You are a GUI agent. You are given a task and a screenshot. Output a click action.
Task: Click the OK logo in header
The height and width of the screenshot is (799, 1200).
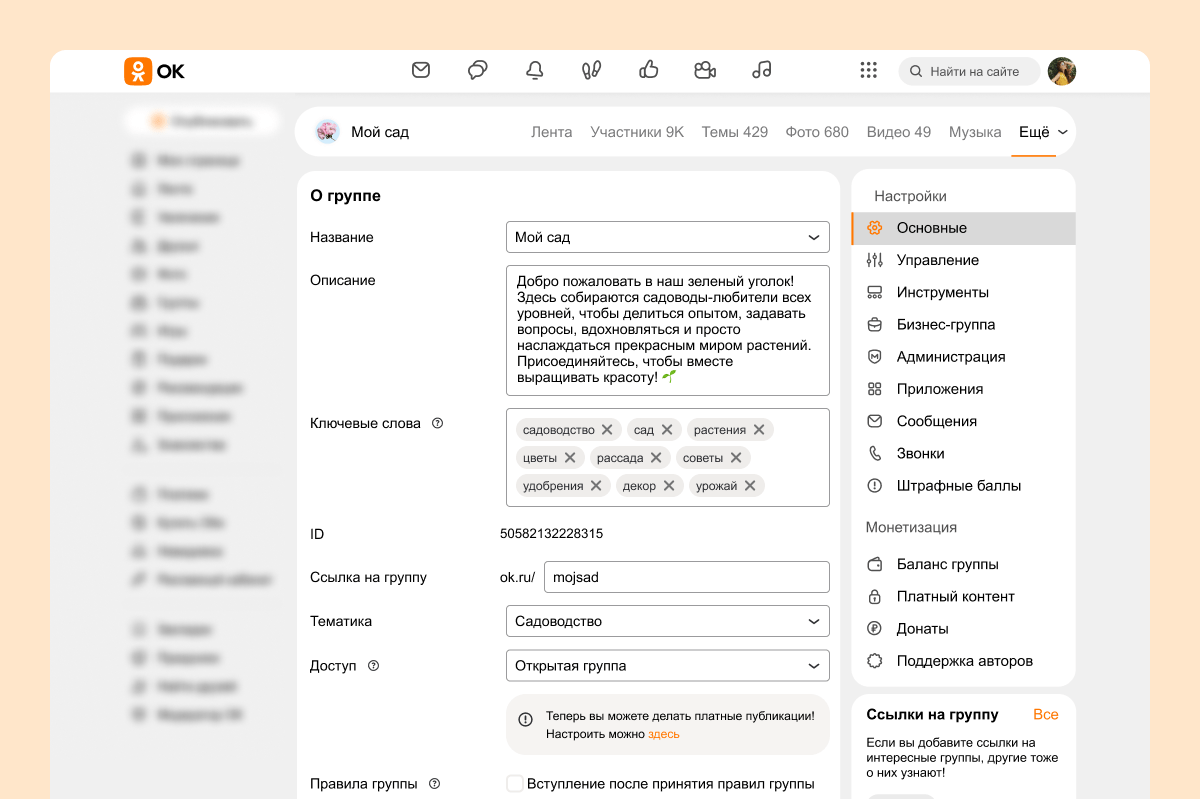pos(154,71)
